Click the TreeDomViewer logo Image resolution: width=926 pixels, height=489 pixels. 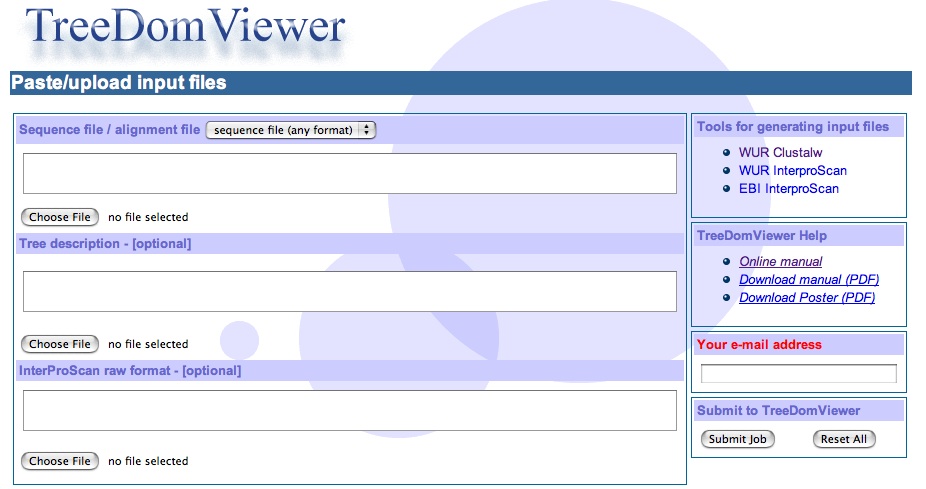186,32
